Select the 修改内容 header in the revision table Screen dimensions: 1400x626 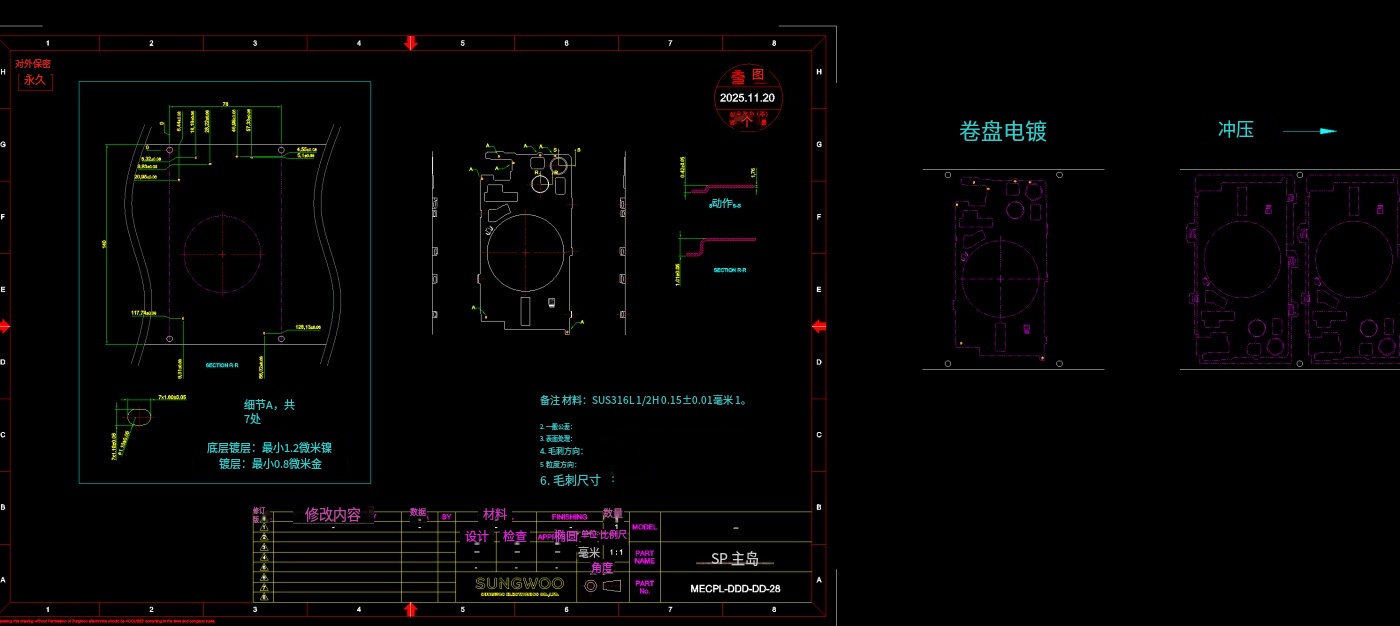click(x=332, y=515)
